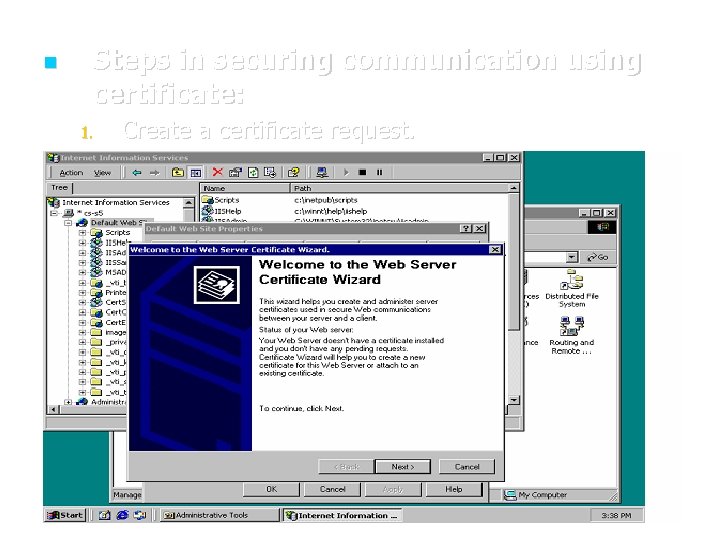Collapse the cs-s5 server node

54,213
